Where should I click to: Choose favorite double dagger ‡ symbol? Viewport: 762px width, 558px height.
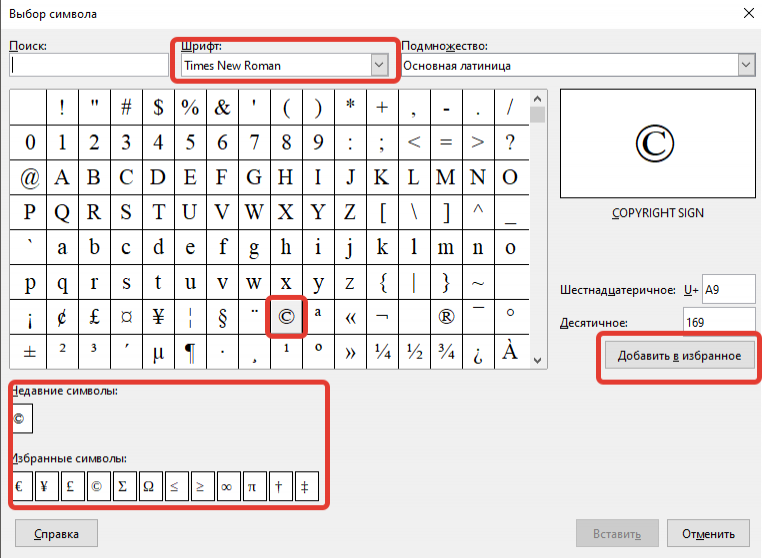click(x=307, y=486)
